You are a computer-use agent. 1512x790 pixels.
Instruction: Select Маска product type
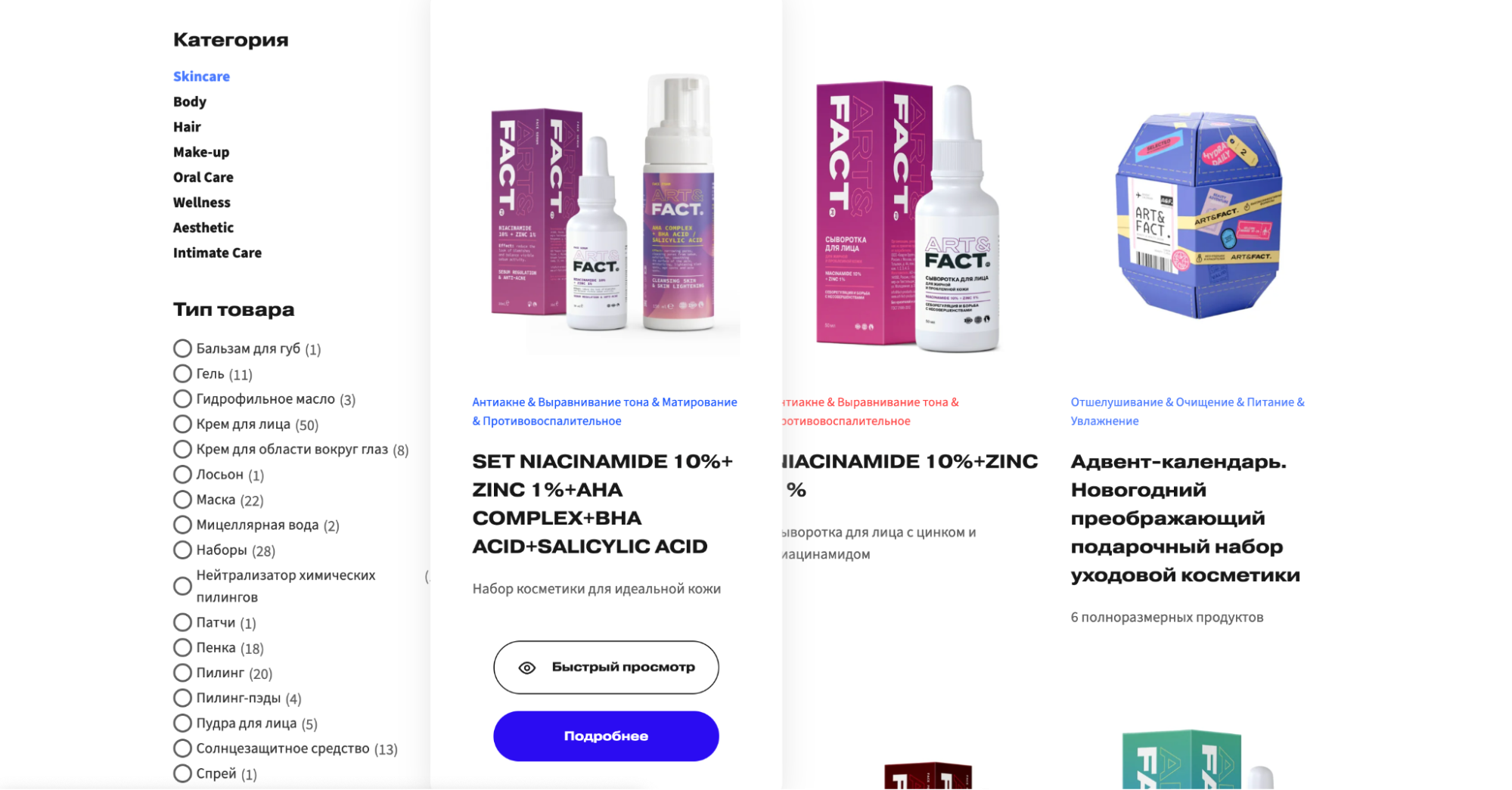182,500
